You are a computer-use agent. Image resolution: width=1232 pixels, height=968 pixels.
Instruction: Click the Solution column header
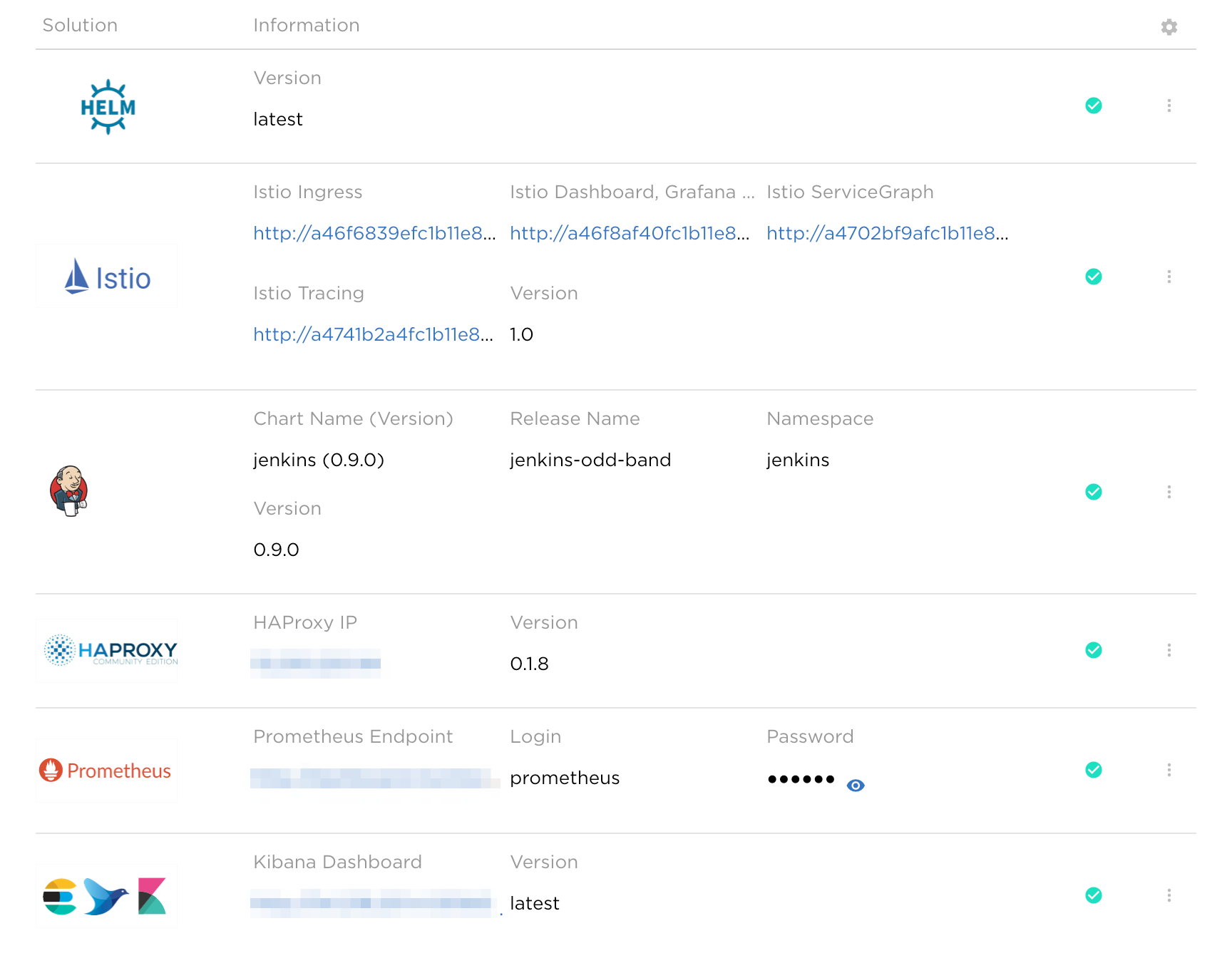click(80, 25)
